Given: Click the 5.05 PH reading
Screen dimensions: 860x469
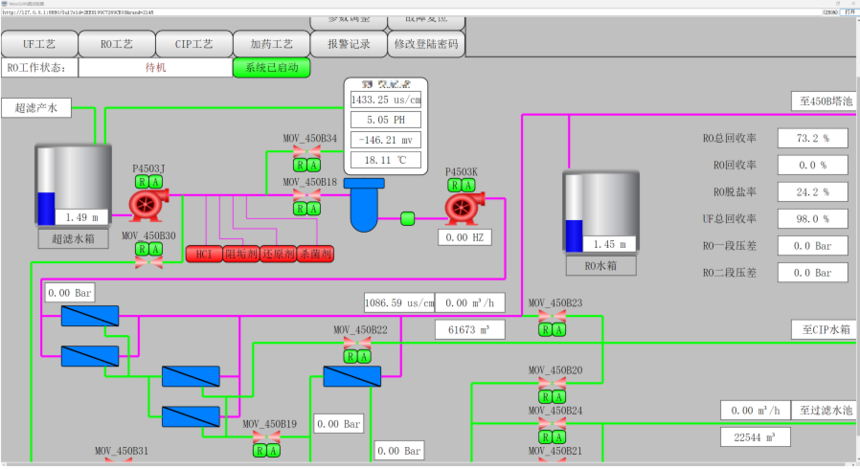Looking at the screenshot, I should 386,120.
